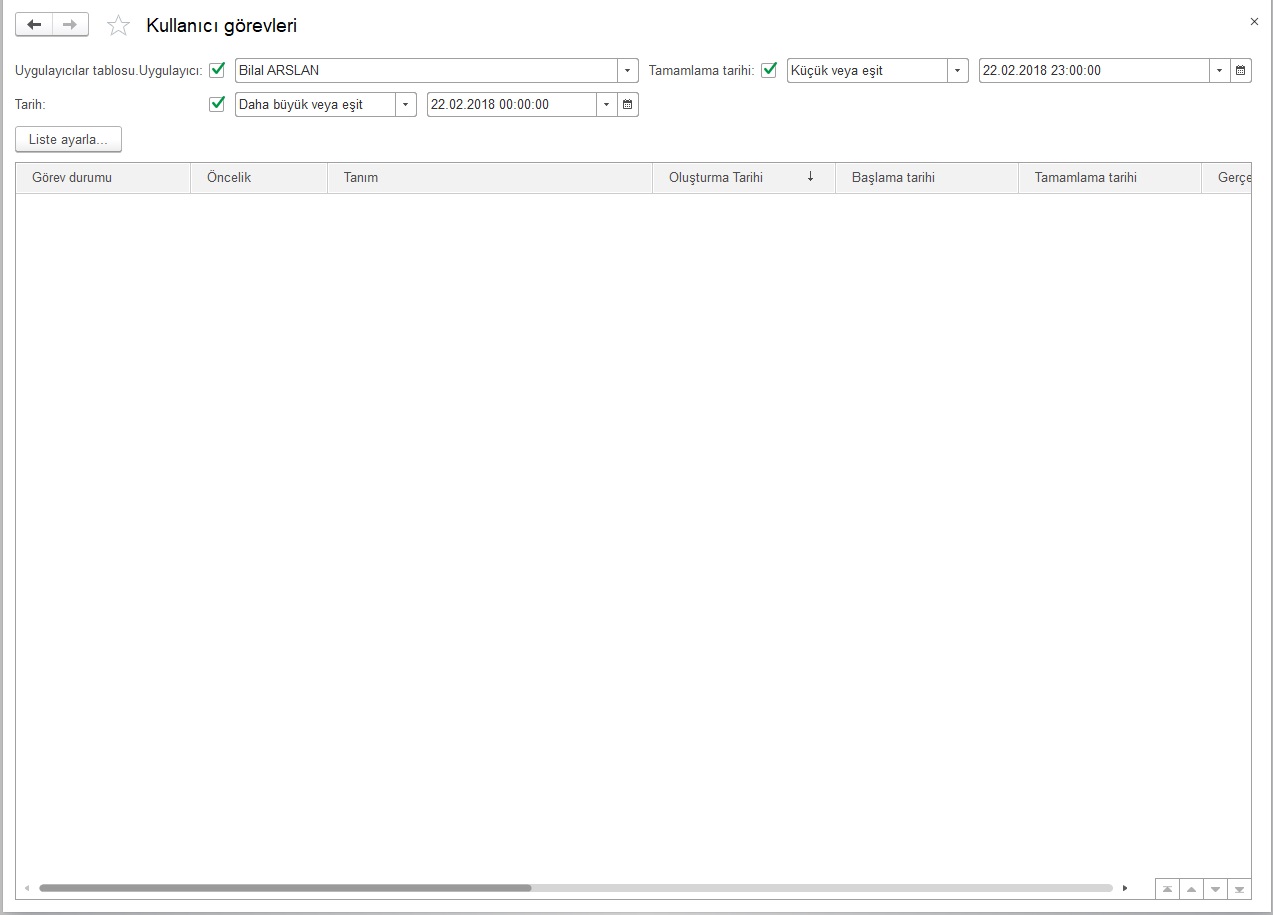1273x915 pixels.
Task: Disable the Tarih filter checkbox
Action: coord(217,104)
